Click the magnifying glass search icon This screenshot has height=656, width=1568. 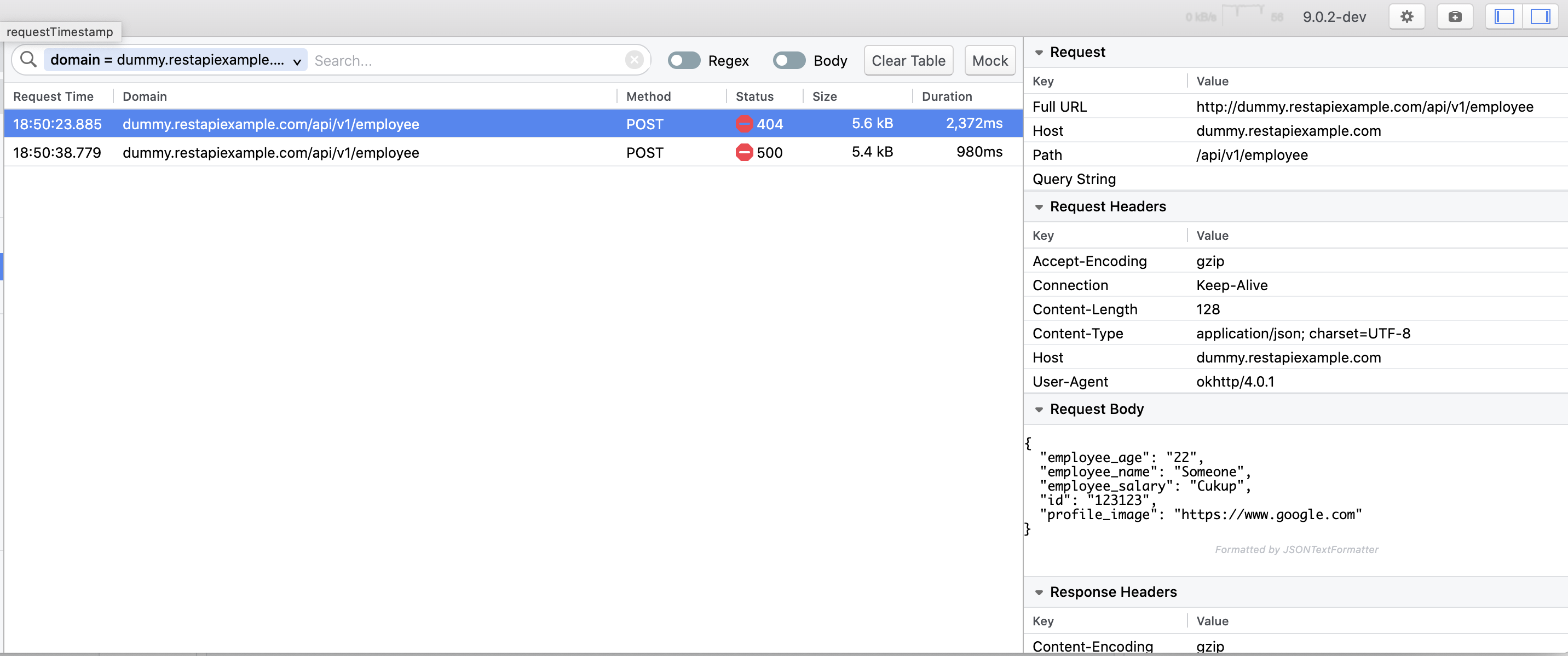tap(28, 60)
